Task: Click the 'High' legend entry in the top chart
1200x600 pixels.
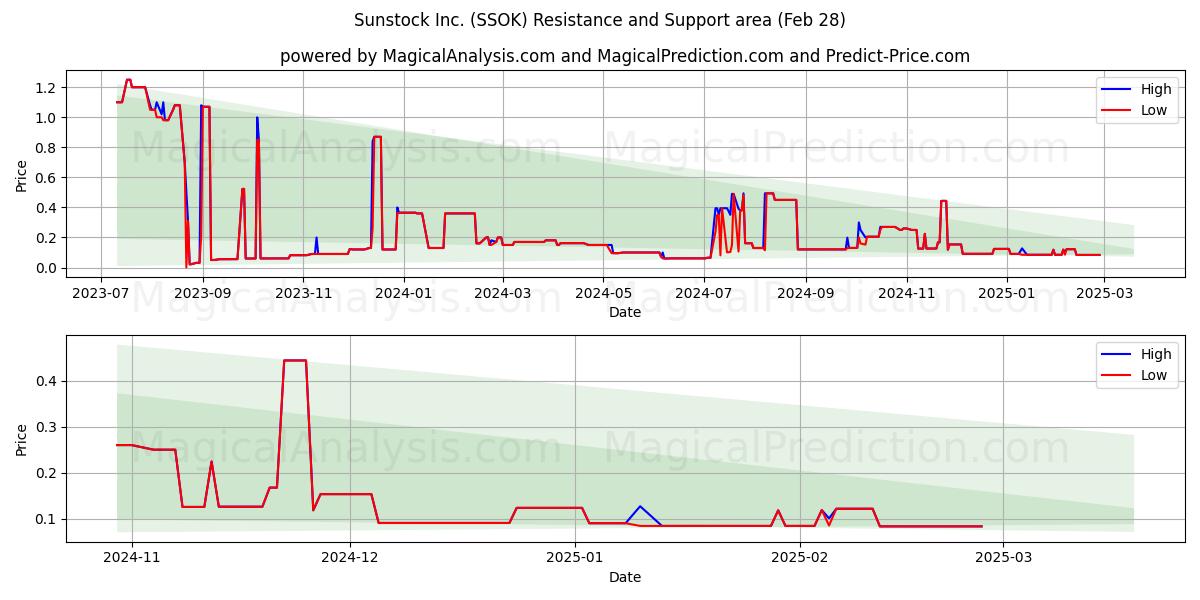Action: 1156,89
